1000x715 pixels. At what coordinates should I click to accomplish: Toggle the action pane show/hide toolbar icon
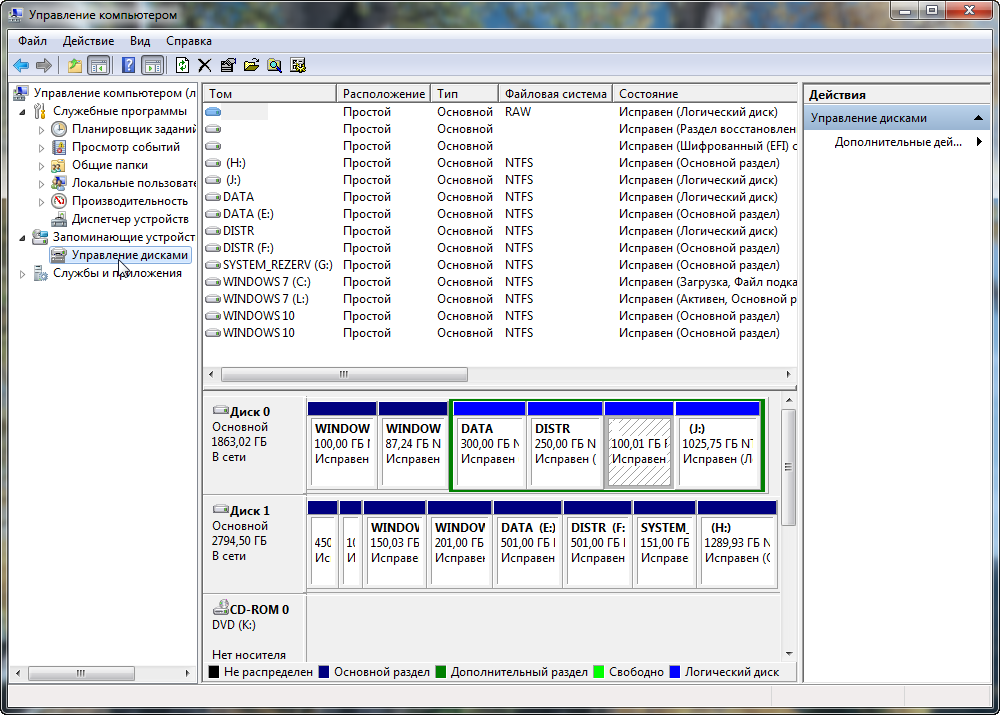152,65
